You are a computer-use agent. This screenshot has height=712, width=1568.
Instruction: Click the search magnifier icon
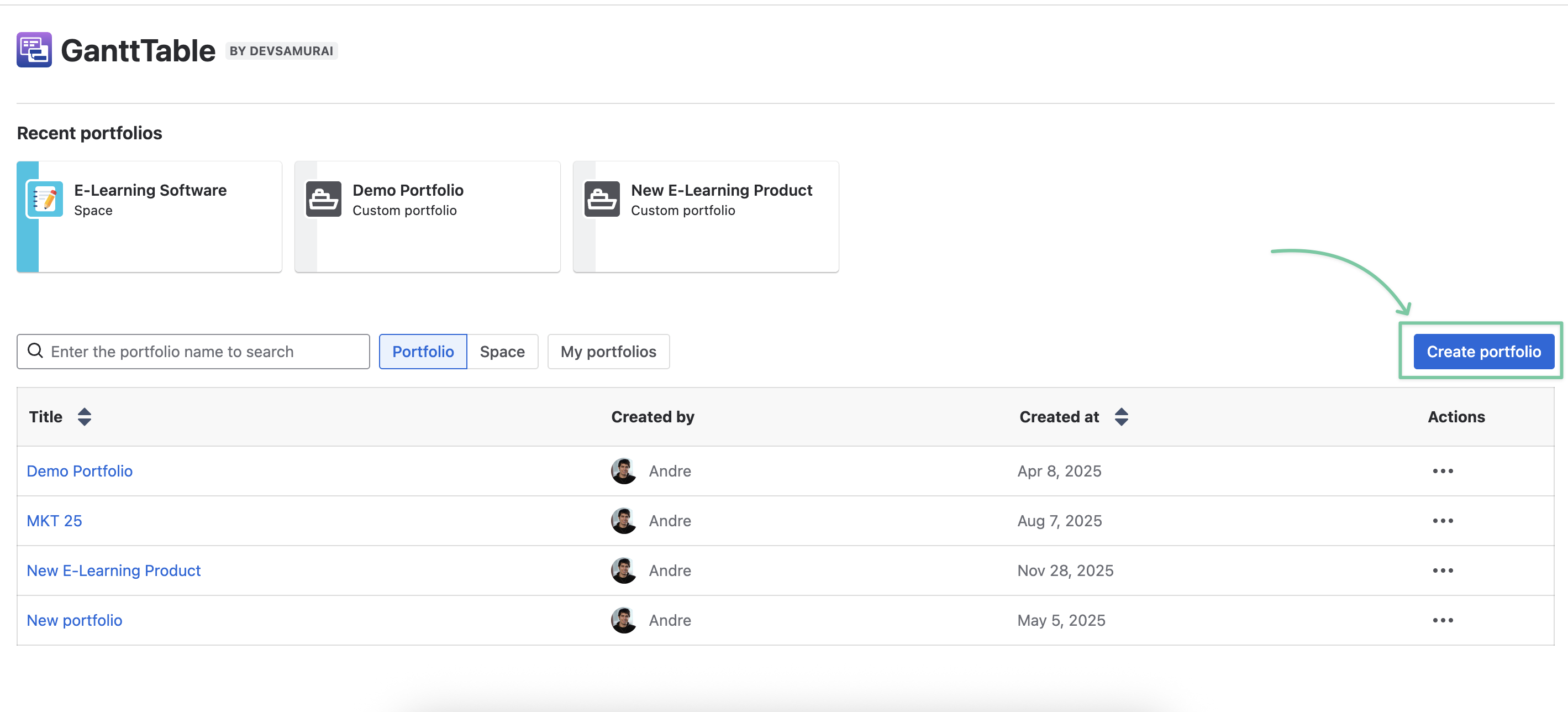point(35,351)
